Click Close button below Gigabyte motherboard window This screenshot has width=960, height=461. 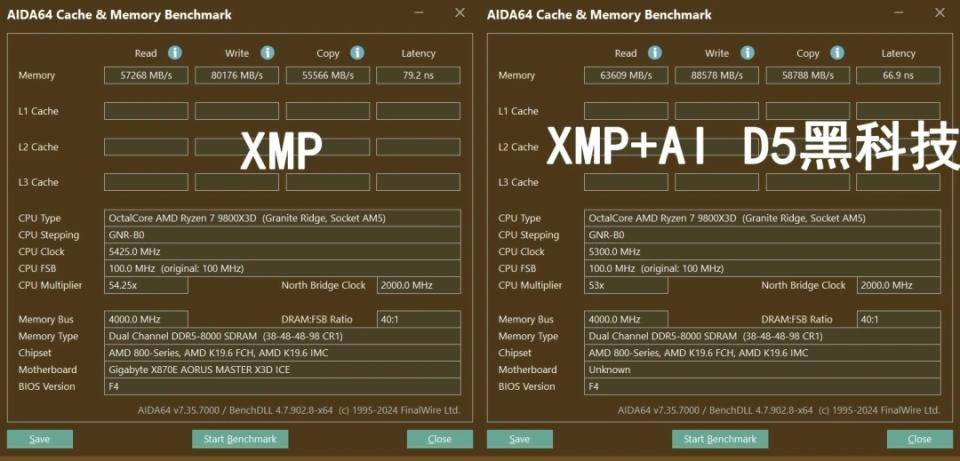[x=439, y=439]
